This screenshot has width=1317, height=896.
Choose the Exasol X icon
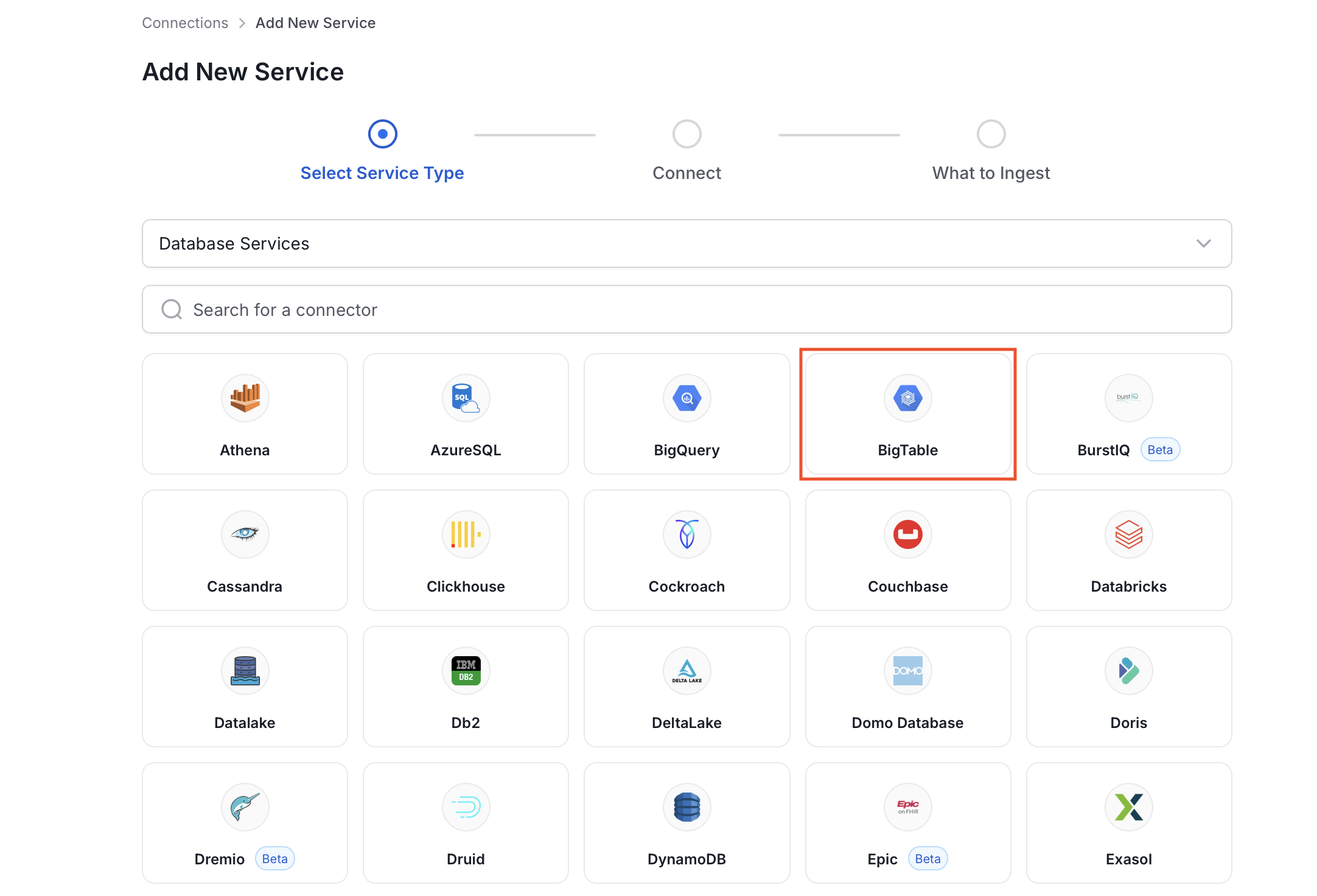1128,807
